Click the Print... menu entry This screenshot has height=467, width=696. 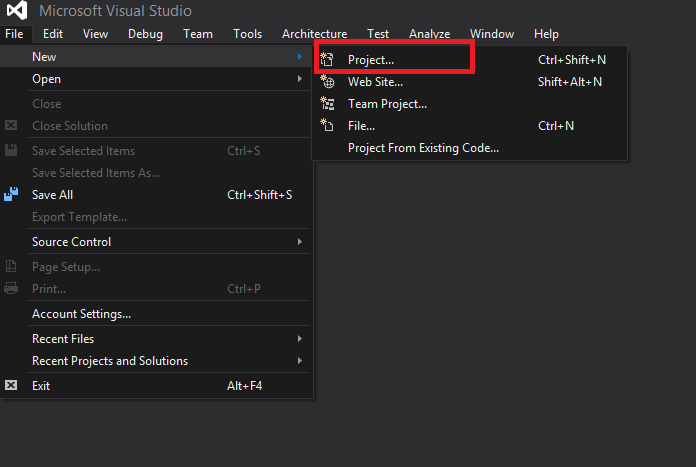tap(155, 289)
